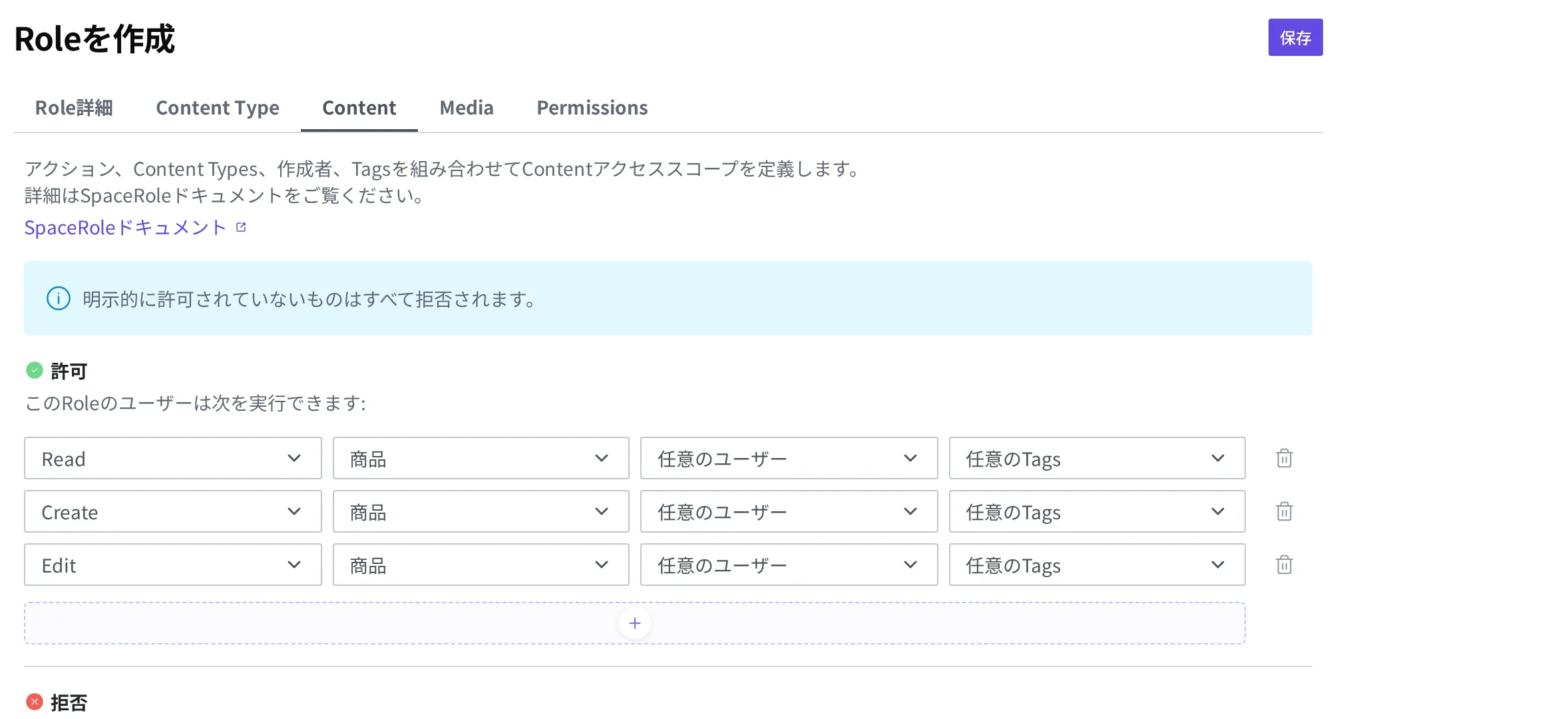
Task: Delete the Read permission row
Action: (x=1284, y=458)
